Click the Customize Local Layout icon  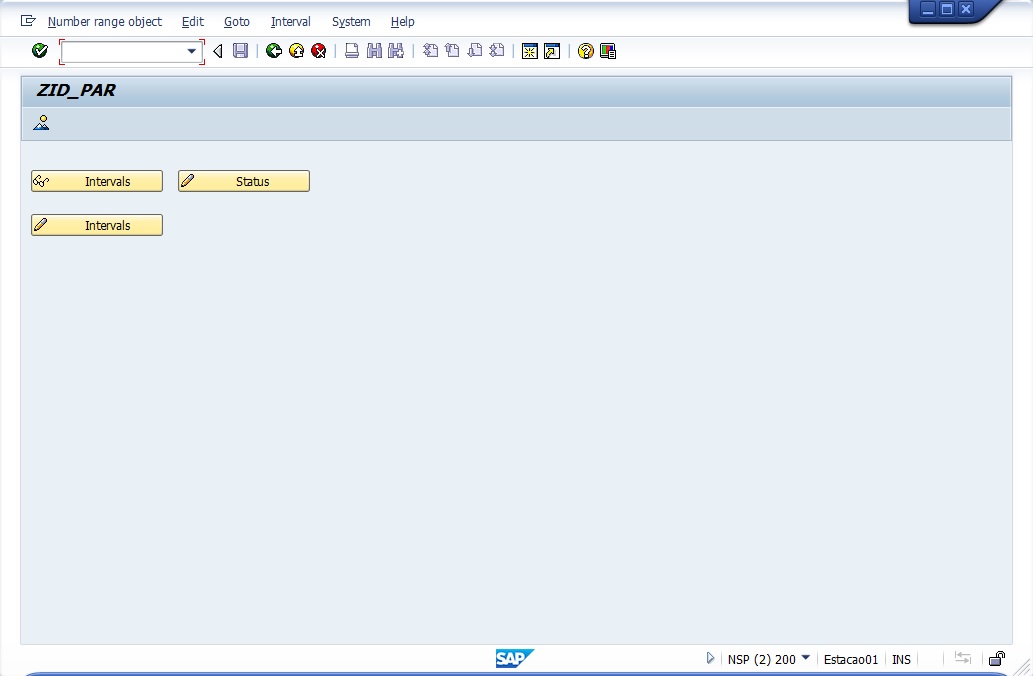point(608,51)
